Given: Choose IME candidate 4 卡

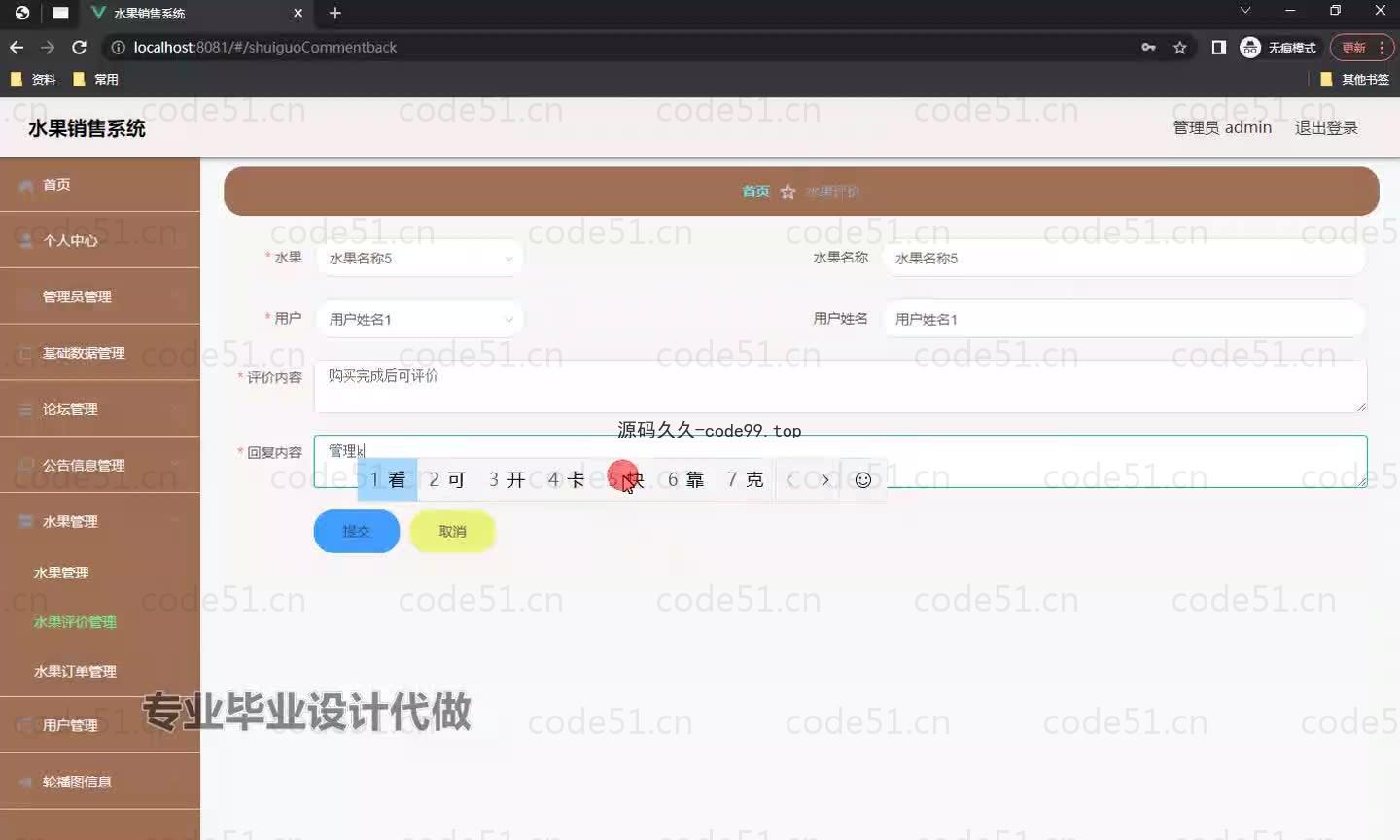Looking at the screenshot, I should (x=566, y=479).
